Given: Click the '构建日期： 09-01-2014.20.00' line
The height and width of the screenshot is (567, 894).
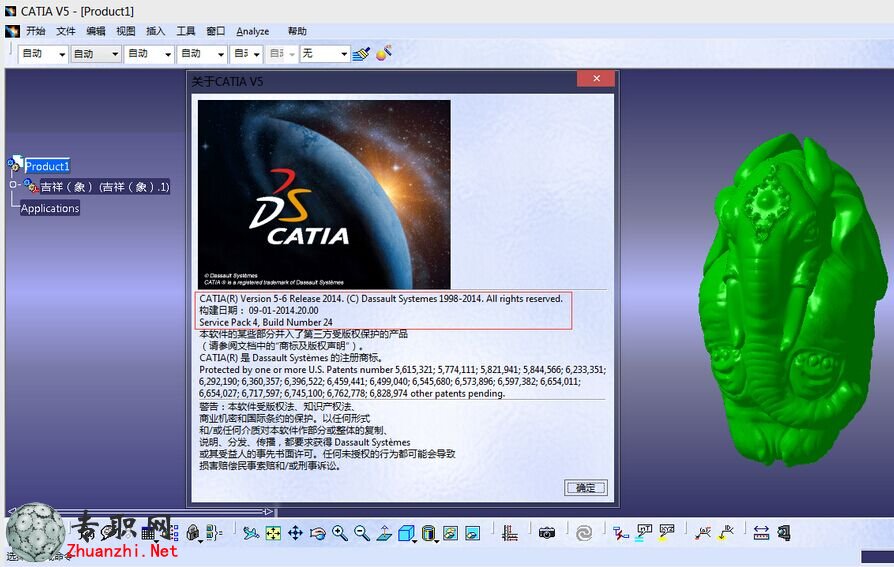Looking at the screenshot, I should 259,310.
